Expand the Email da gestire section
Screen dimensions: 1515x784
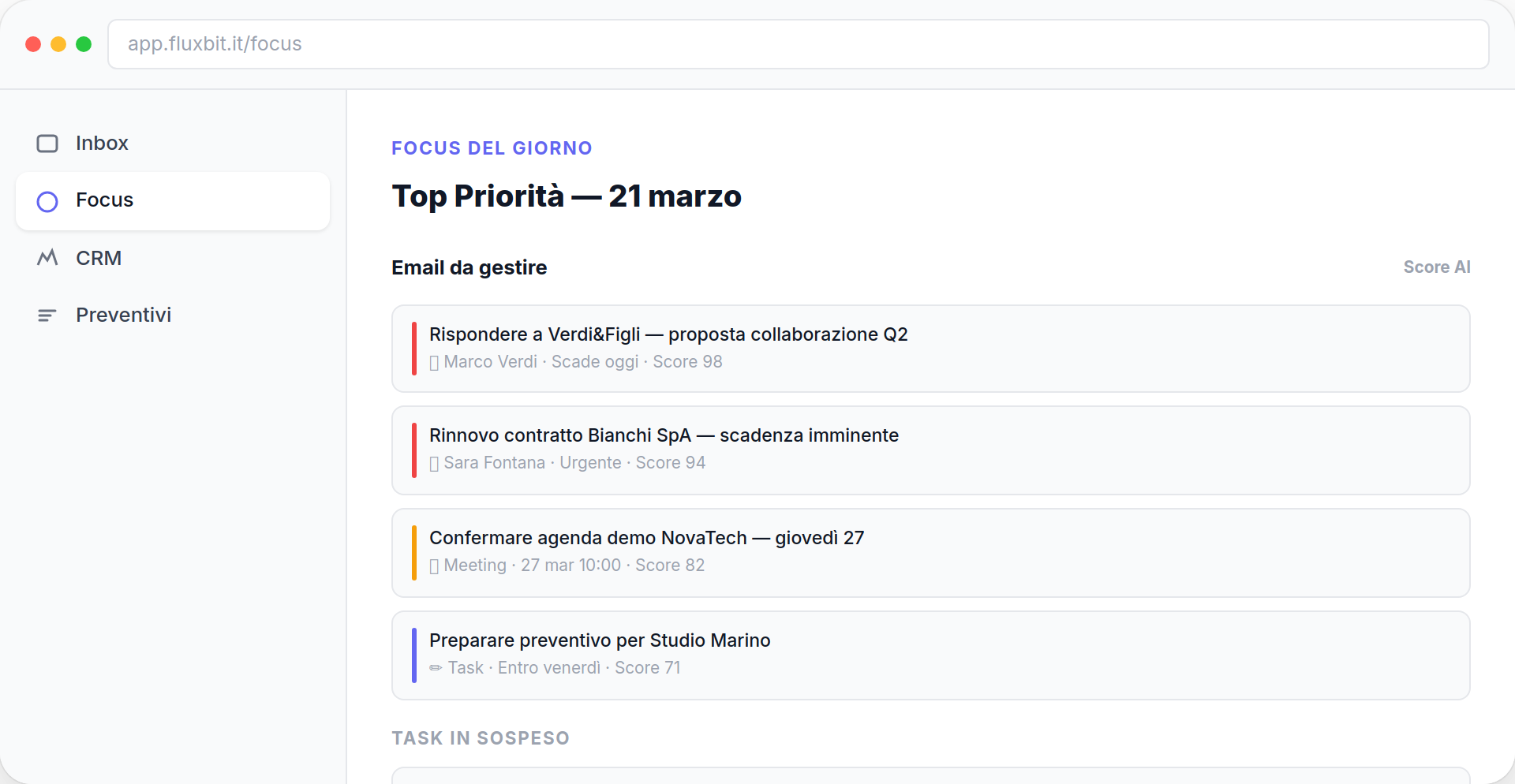(469, 267)
